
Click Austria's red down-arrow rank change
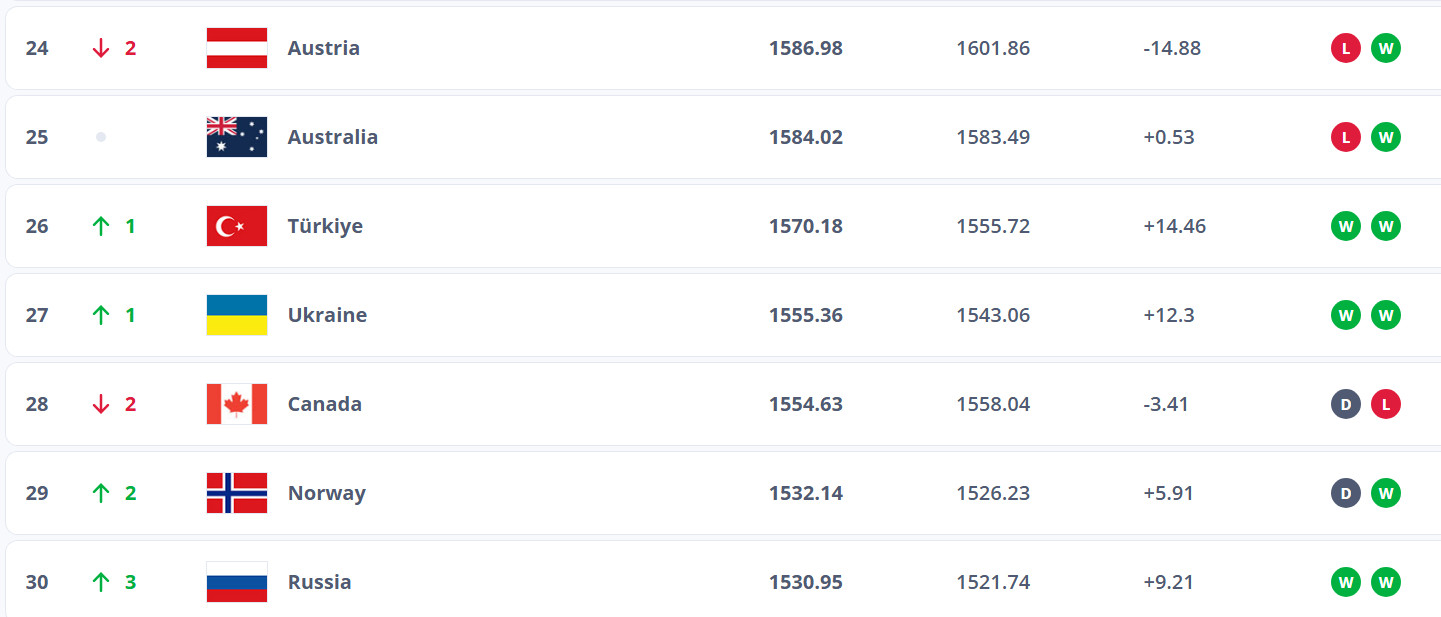pyautogui.click(x=101, y=48)
